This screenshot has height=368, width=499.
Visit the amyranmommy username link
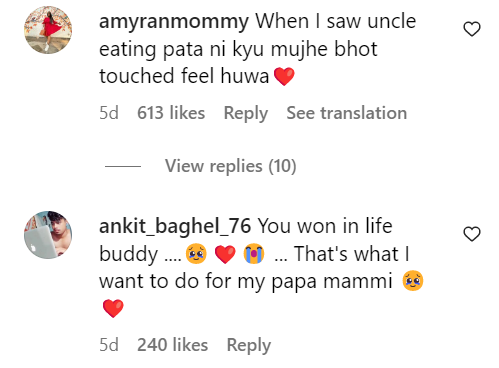click(x=174, y=22)
